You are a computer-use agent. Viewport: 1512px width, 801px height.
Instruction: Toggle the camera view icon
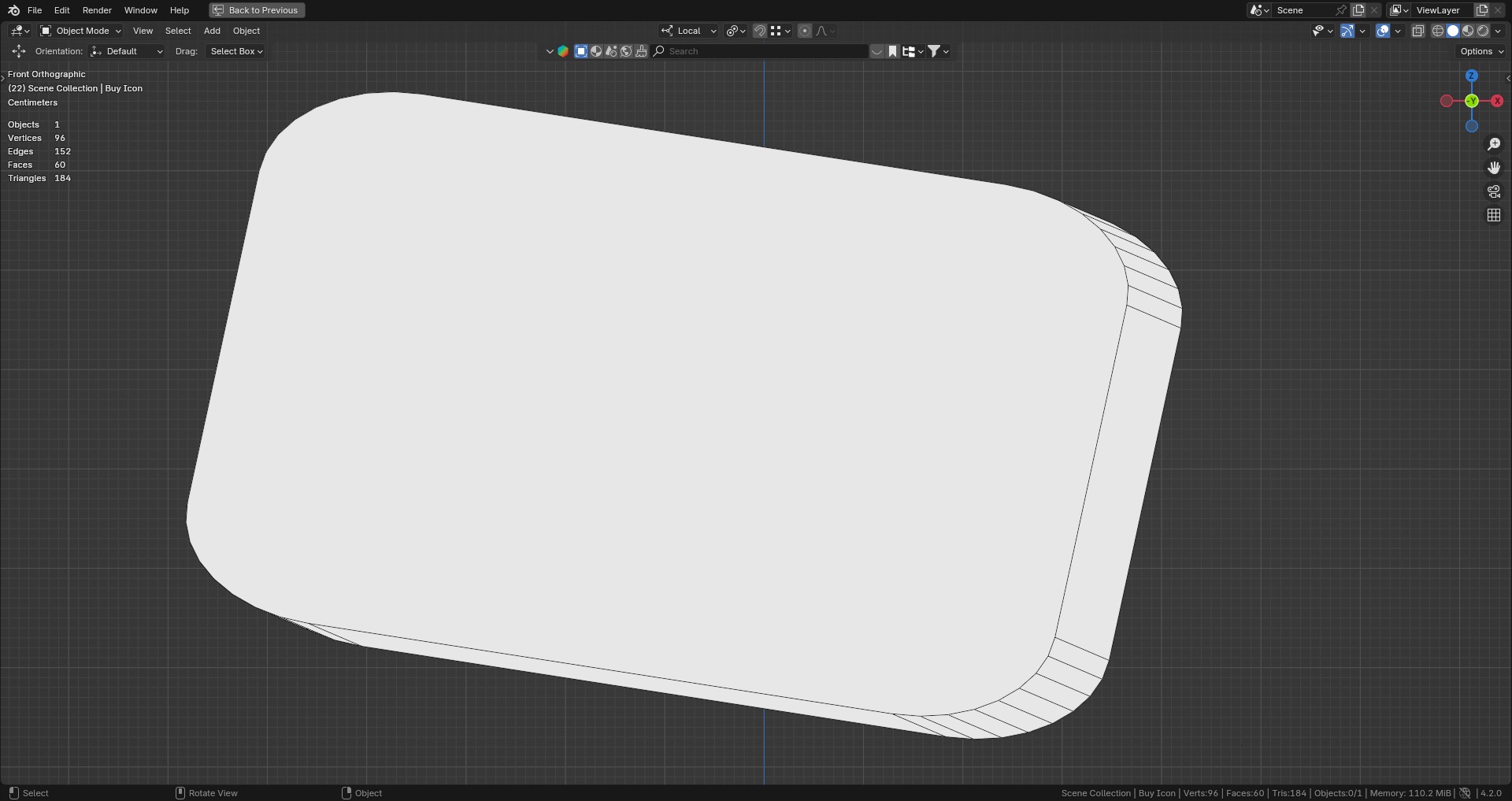click(x=1494, y=191)
